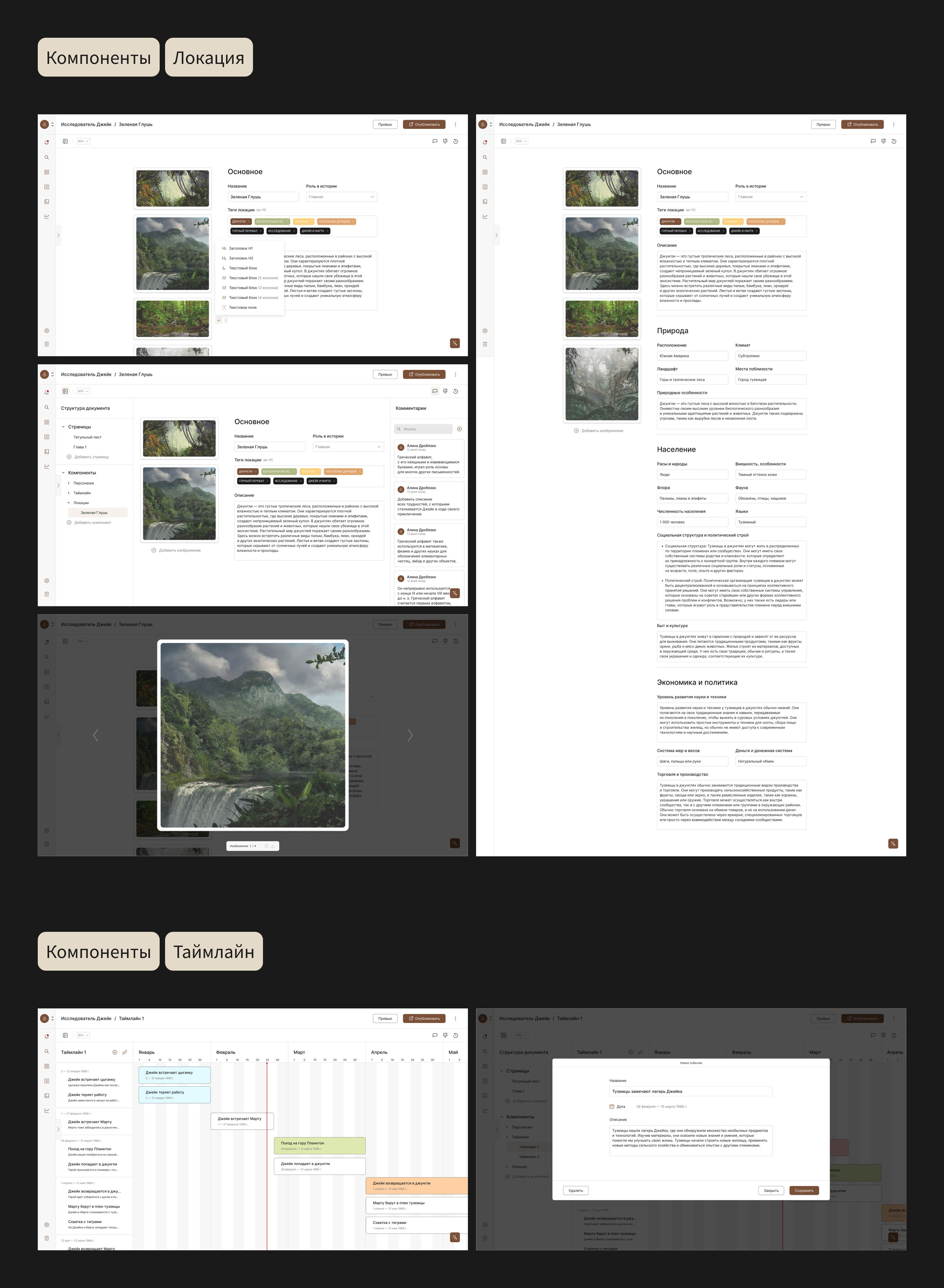The height and width of the screenshot is (1288, 944).
Task: Collapse the Страницы section in document structure
Action: tap(63, 427)
